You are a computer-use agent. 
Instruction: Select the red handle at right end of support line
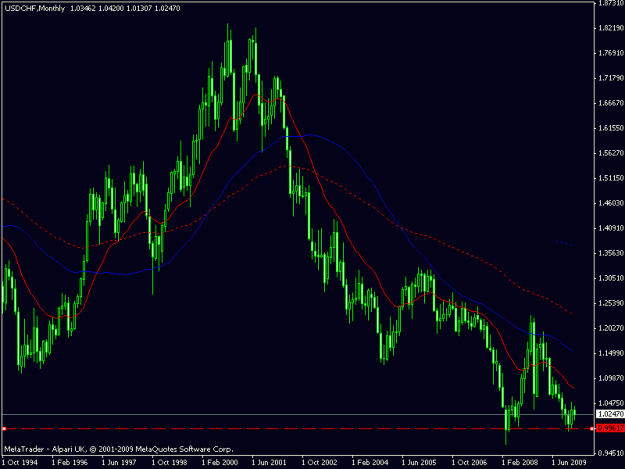[592, 429]
